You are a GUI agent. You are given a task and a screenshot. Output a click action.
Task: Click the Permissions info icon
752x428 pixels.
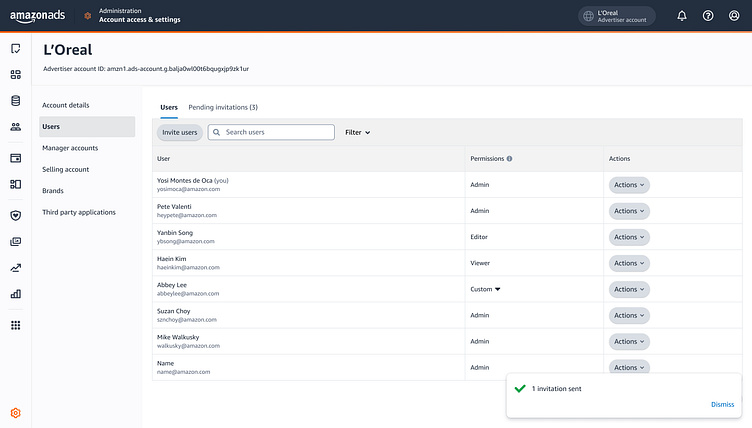click(509, 158)
